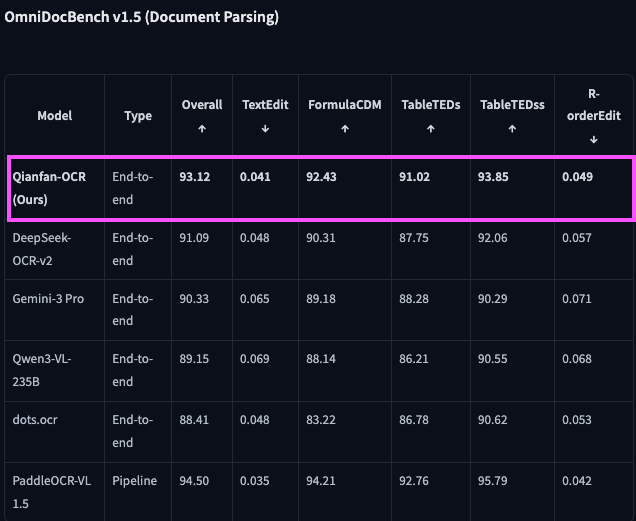This screenshot has width=636, height=521.
Task: Click the Overall column header
Action: tap(202, 116)
